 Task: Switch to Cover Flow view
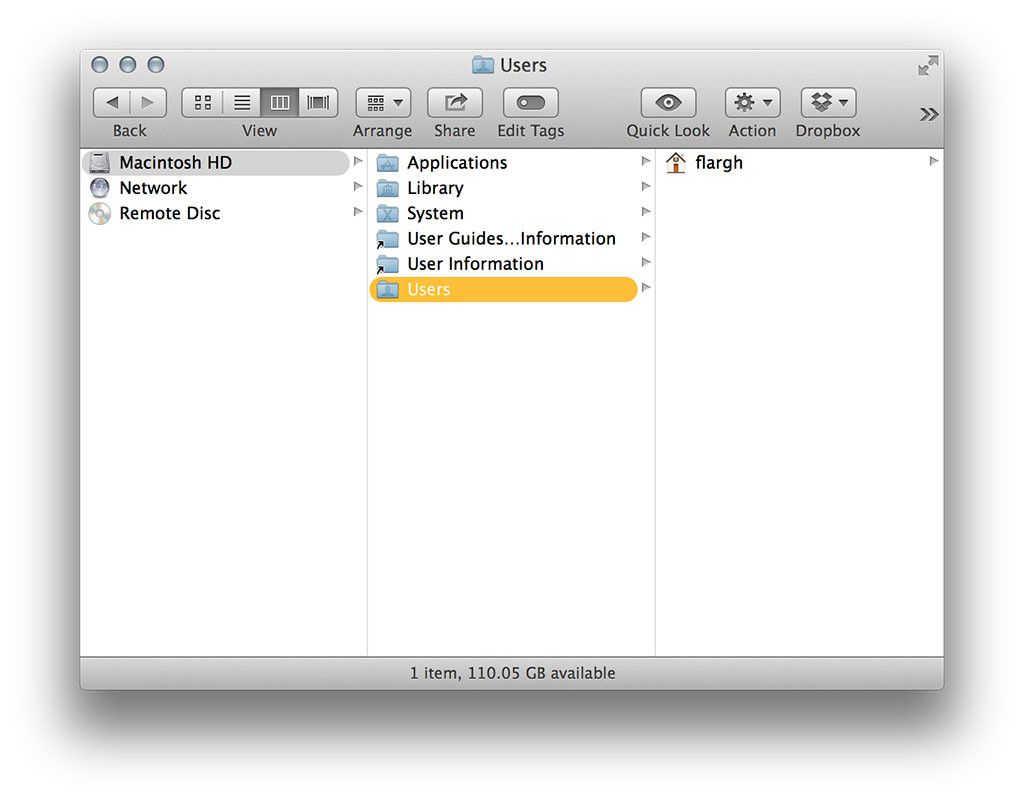[318, 102]
